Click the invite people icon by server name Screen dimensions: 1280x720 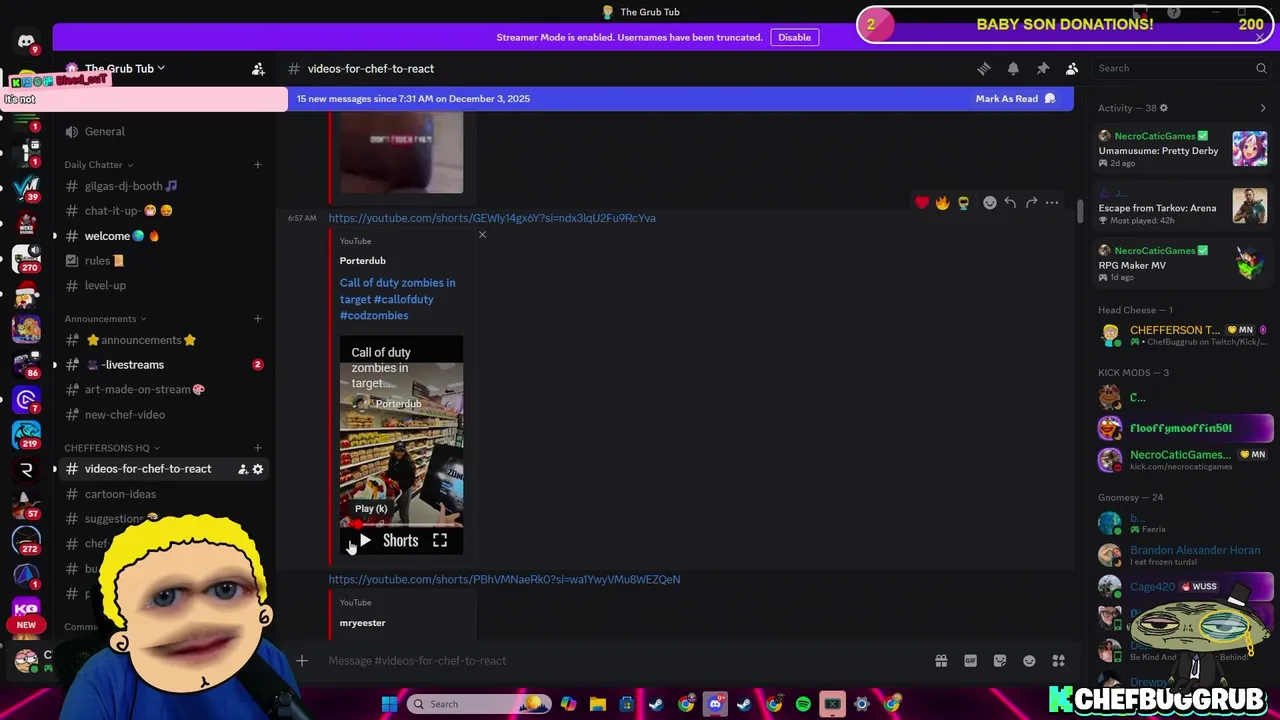(x=258, y=68)
